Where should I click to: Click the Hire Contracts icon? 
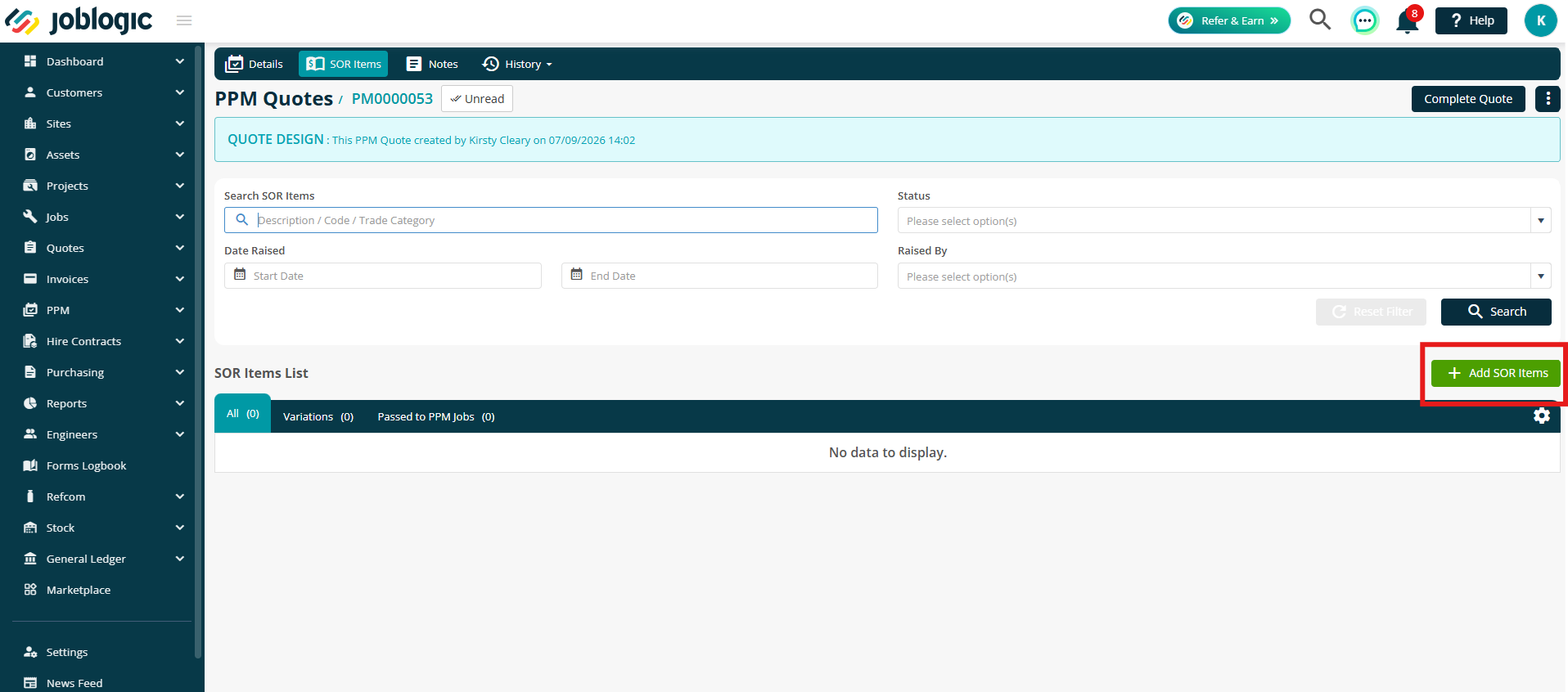30,341
